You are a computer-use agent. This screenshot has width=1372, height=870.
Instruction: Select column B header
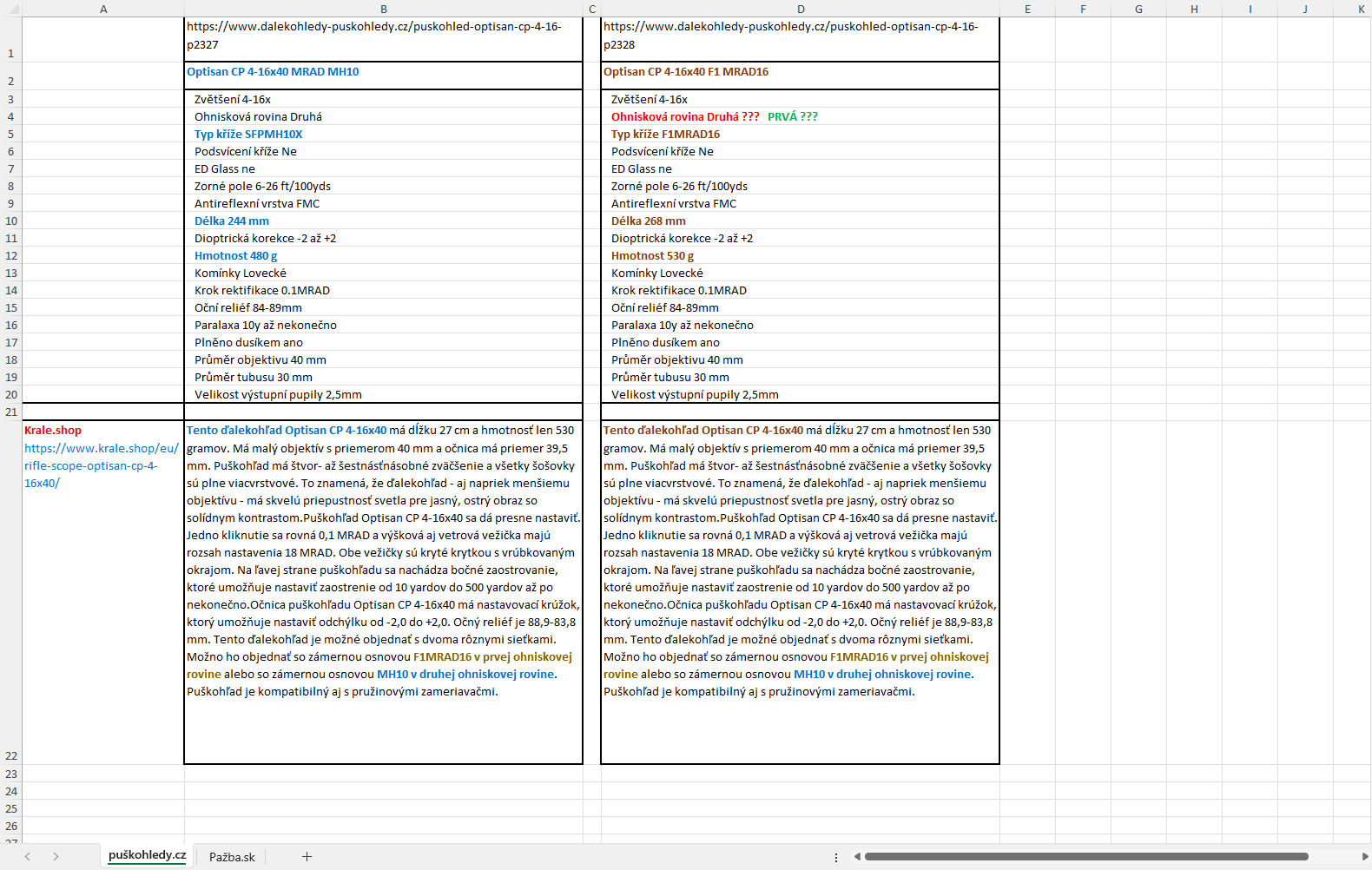click(x=383, y=9)
